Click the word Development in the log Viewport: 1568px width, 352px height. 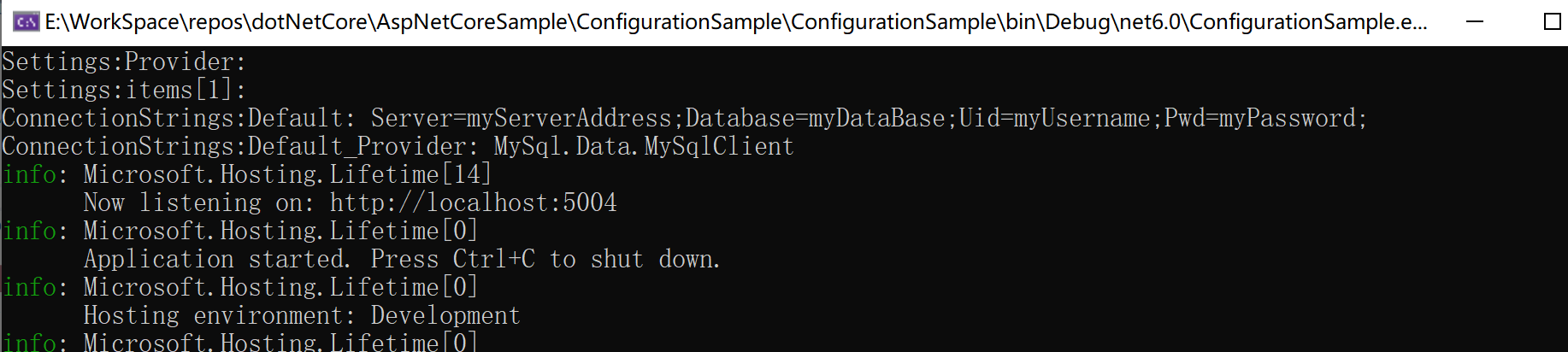445,315
